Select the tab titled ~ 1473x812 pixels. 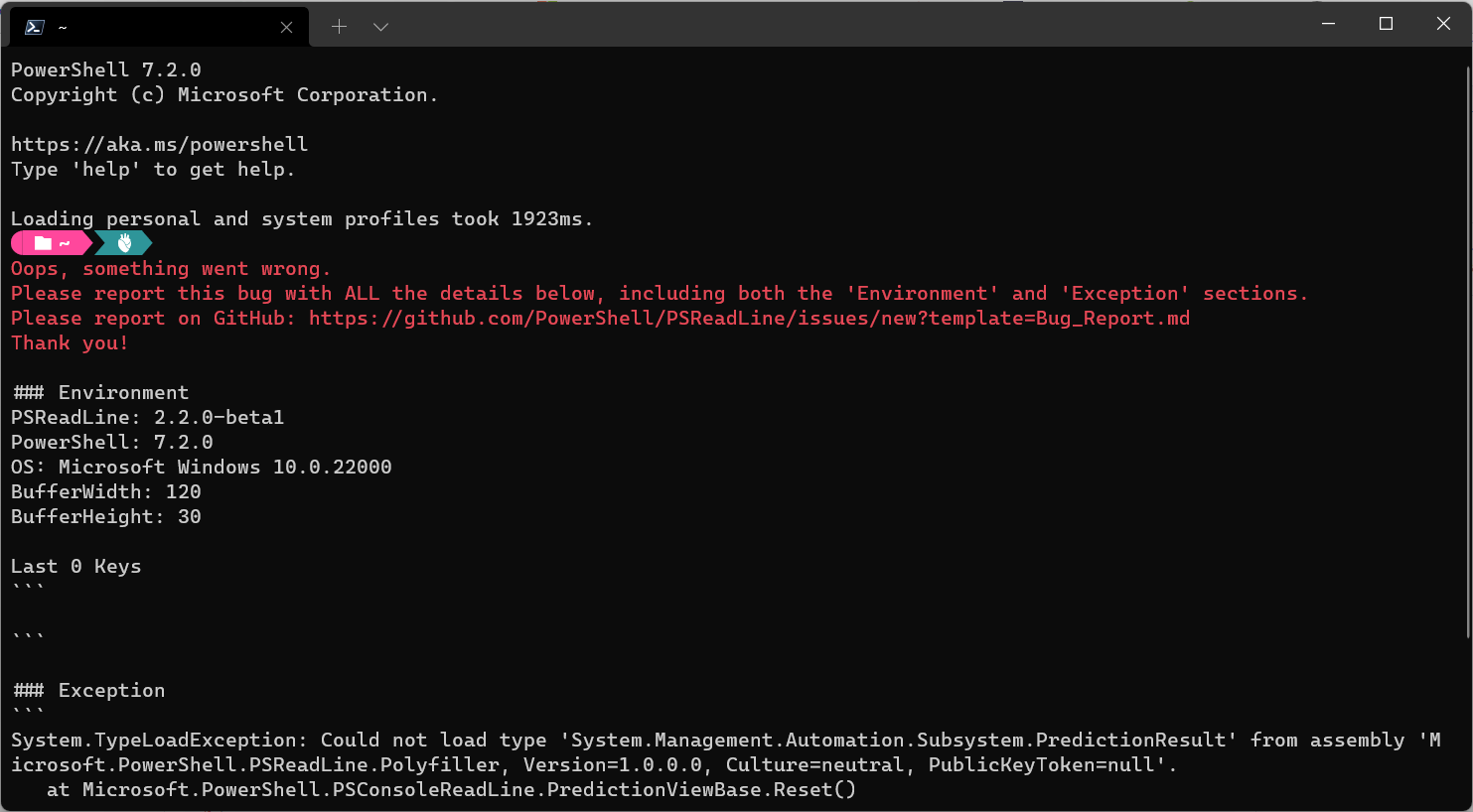point(149,27)
